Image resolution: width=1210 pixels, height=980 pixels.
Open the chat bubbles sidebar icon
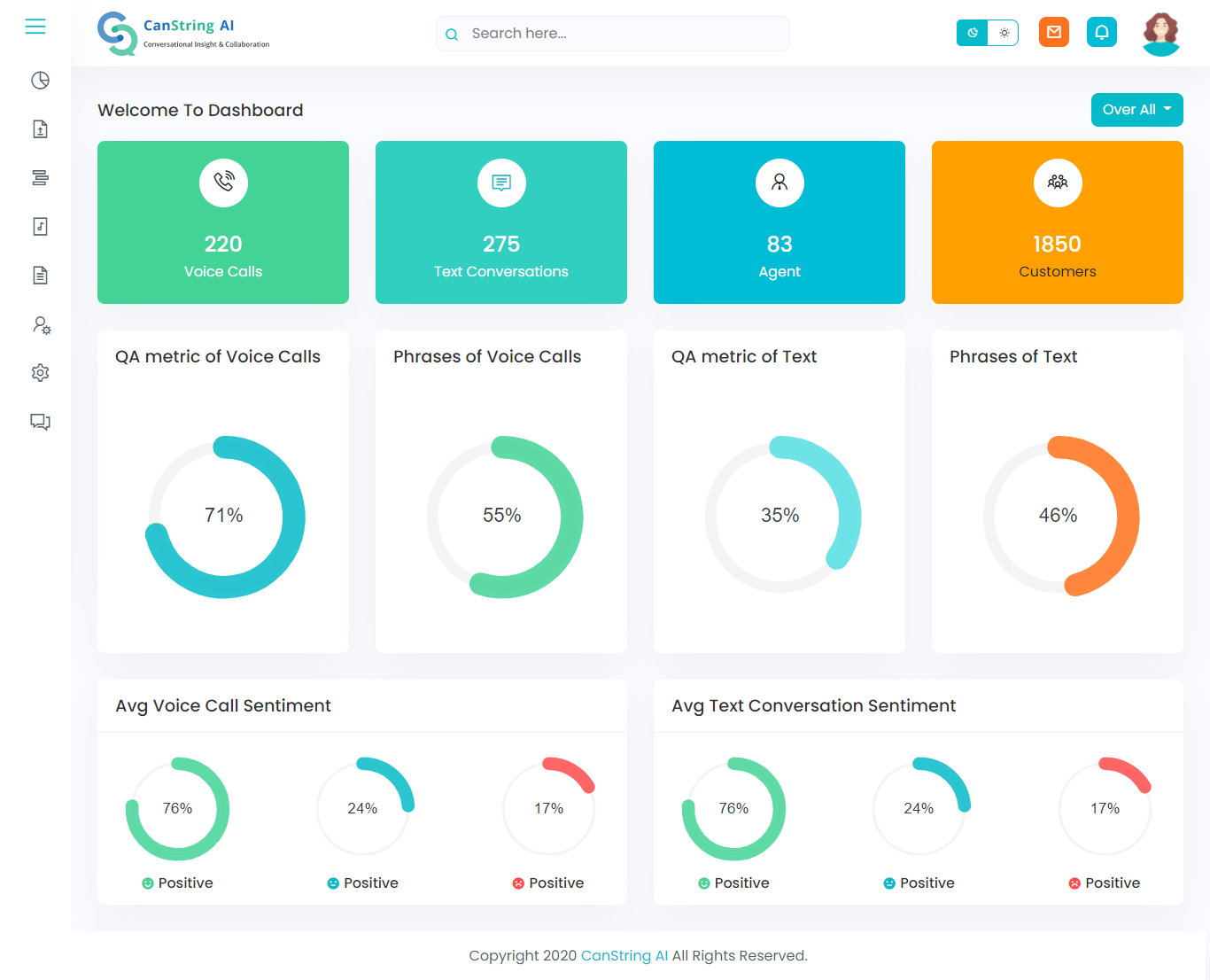coord(40,422)
